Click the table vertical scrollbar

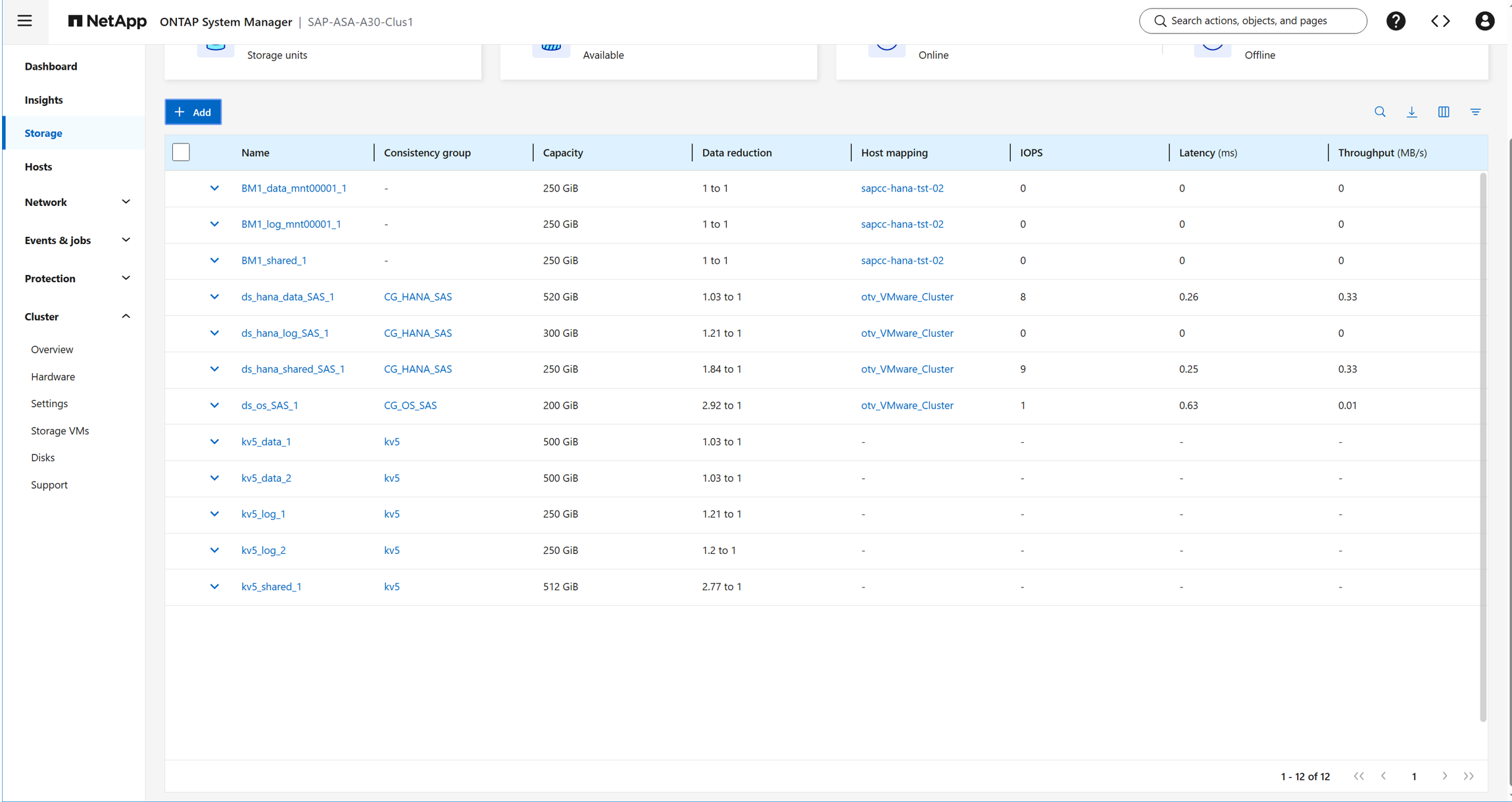point(1482,447)
